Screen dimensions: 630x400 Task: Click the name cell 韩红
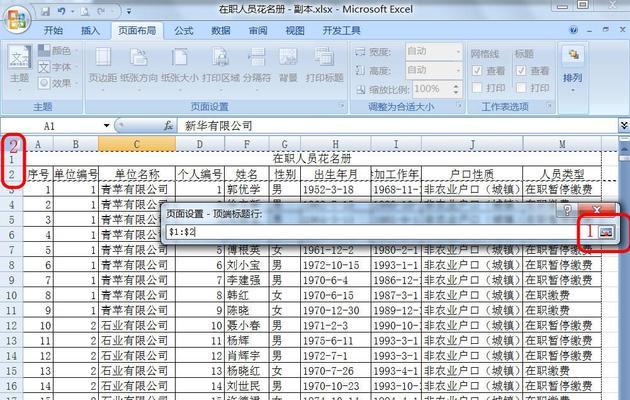(x=247, y=296)
